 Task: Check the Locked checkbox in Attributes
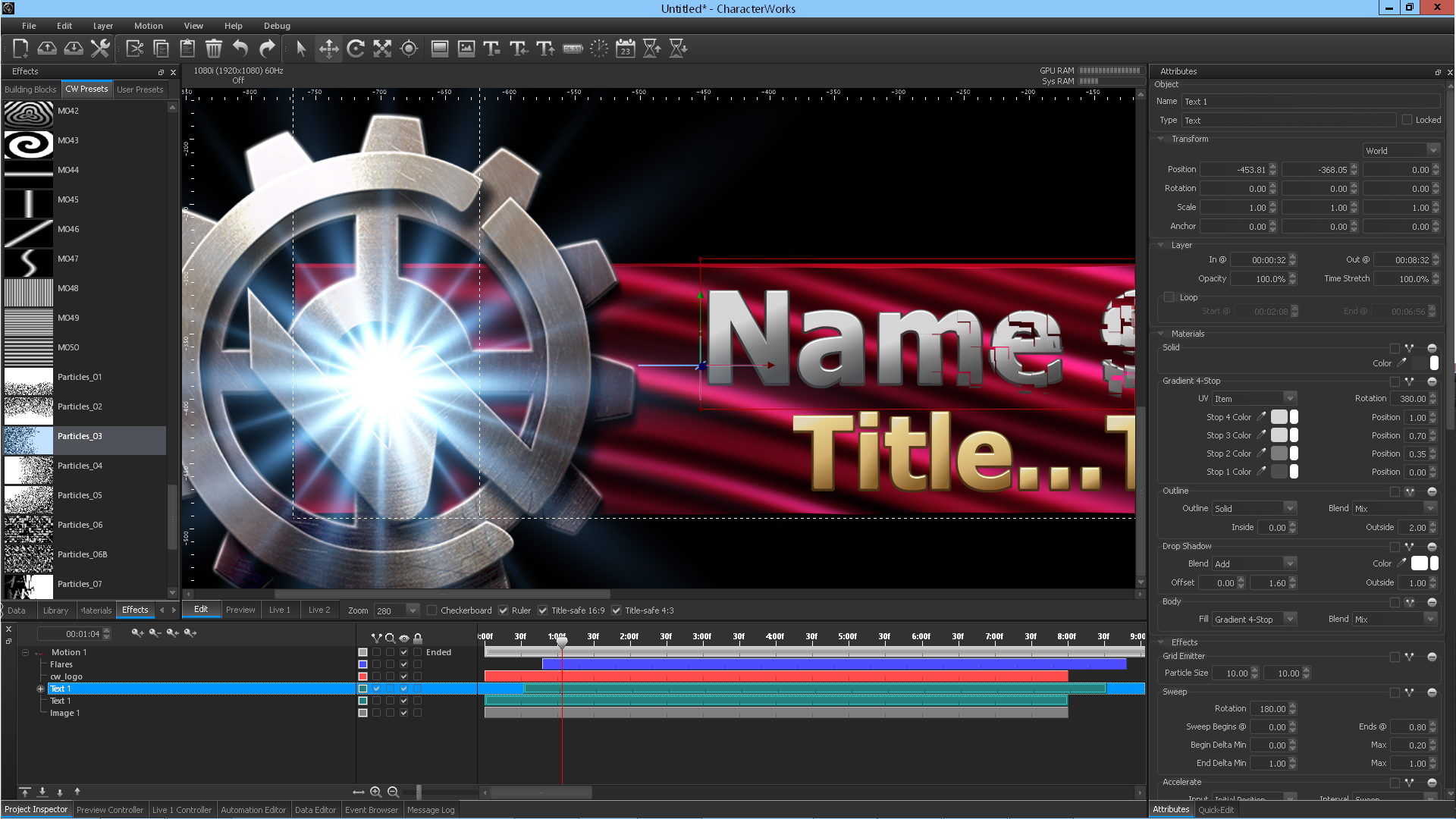click(x=1407, y=120)
